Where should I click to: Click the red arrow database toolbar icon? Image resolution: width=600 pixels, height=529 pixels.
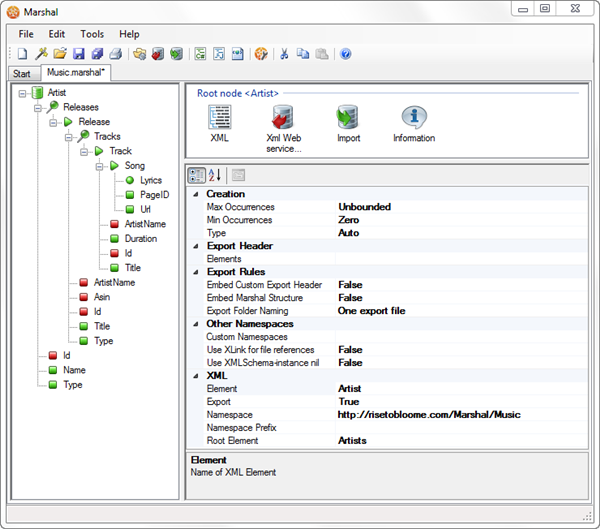158,54
